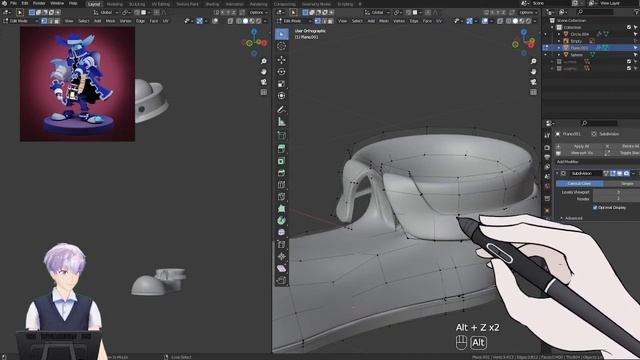This screenshot has height=360, width=640.
Task: Open the Render properties tab
Action: click(547, 147)
